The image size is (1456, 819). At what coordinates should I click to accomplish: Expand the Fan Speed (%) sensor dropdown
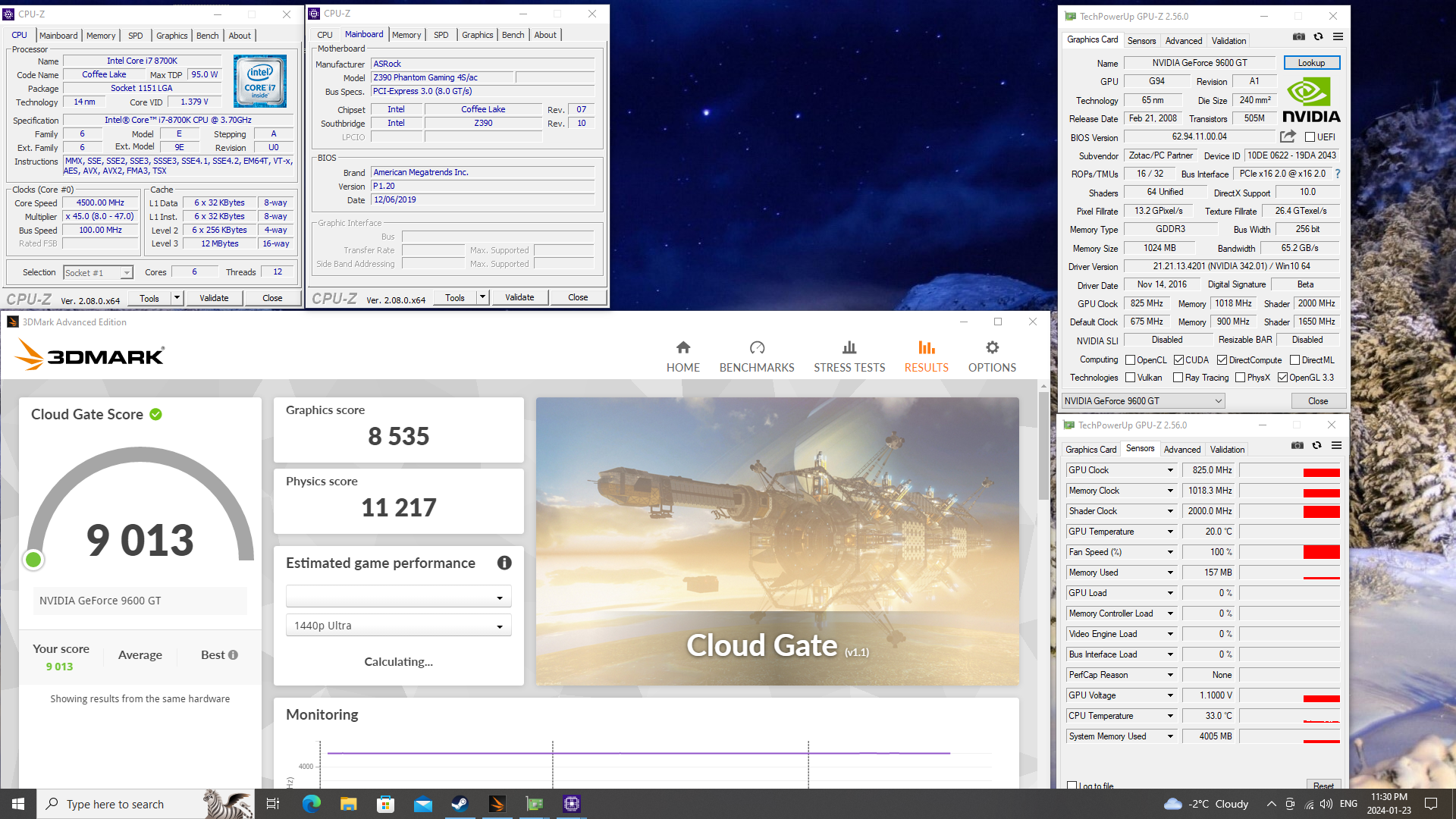pyautogui.click(x=1170, y=552)
